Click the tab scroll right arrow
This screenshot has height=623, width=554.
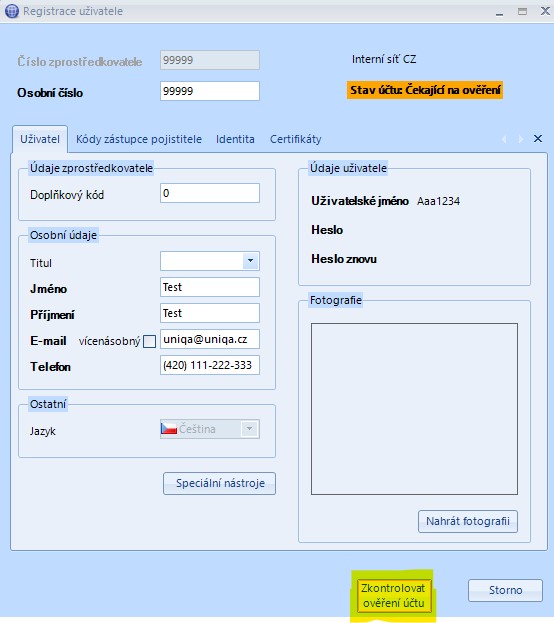tap(521, 139)
